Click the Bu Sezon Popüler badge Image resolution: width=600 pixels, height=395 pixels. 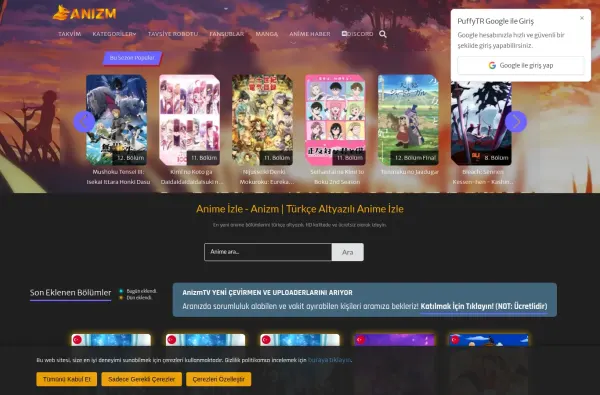pos(132,58)
